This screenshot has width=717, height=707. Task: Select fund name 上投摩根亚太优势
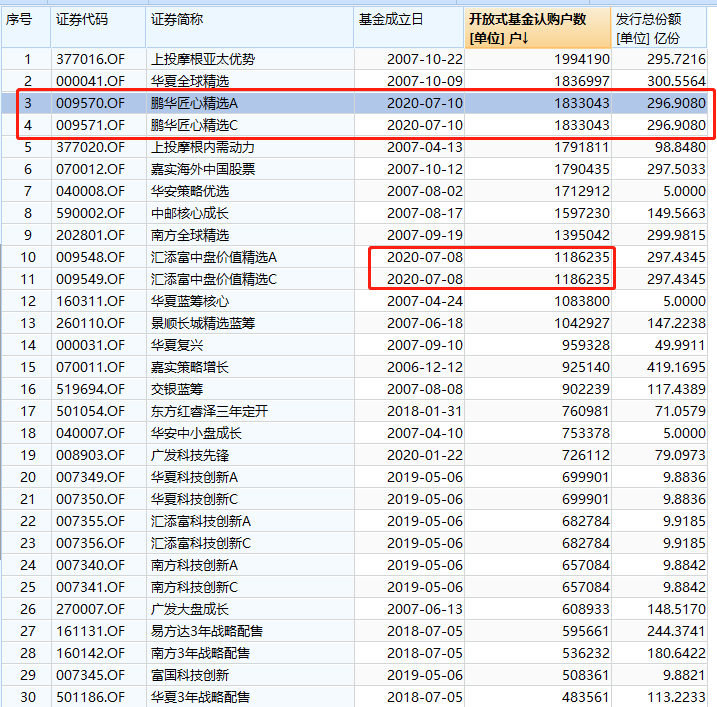pos(203,59)
